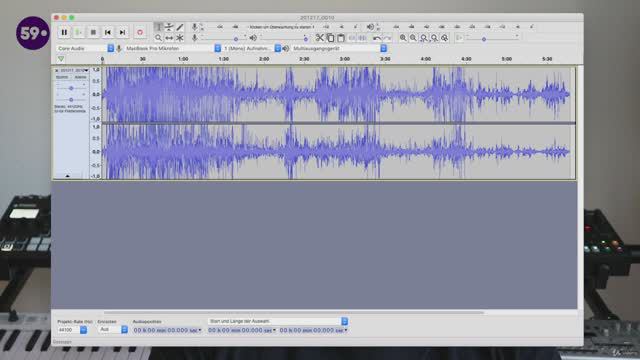Click the 2:00 mark on timeline ruler
The height and width of the screenshot is (360, 640).
coord(264,59)
